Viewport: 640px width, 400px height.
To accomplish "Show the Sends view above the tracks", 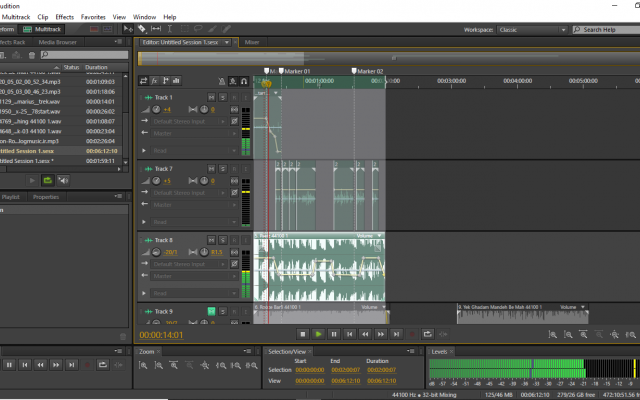I will [165, 81].
